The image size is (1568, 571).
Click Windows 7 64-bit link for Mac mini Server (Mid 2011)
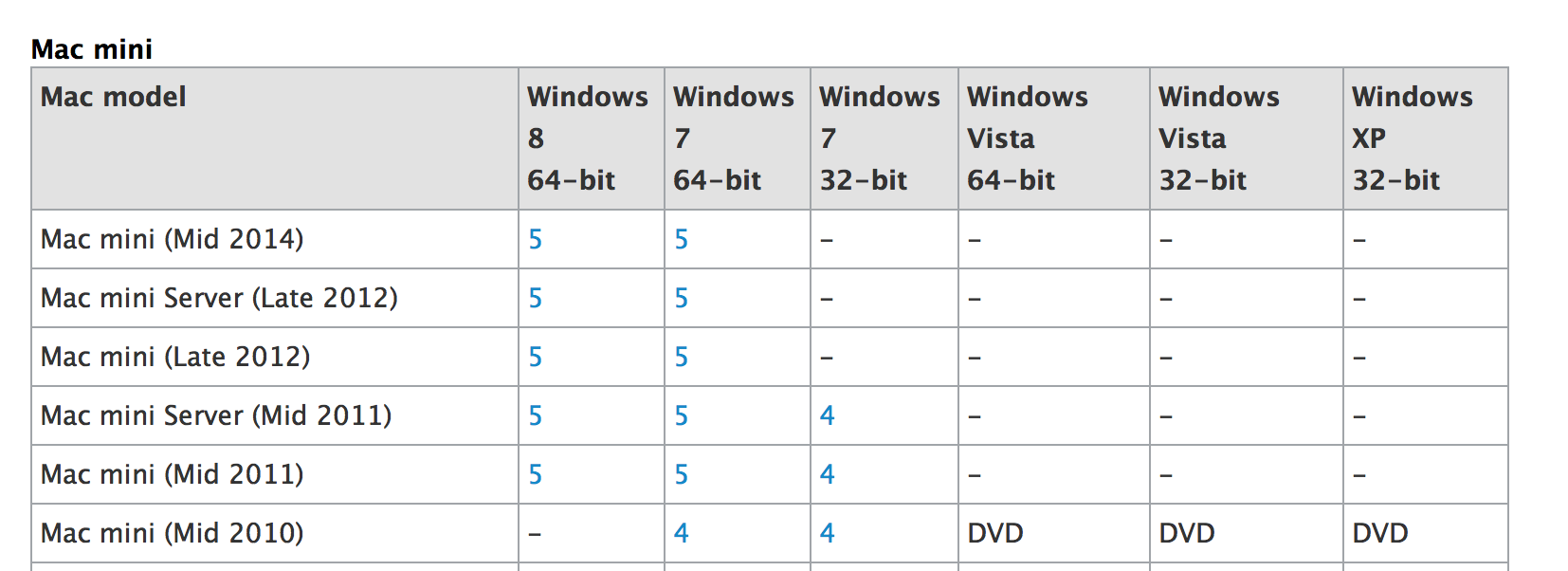682,416
